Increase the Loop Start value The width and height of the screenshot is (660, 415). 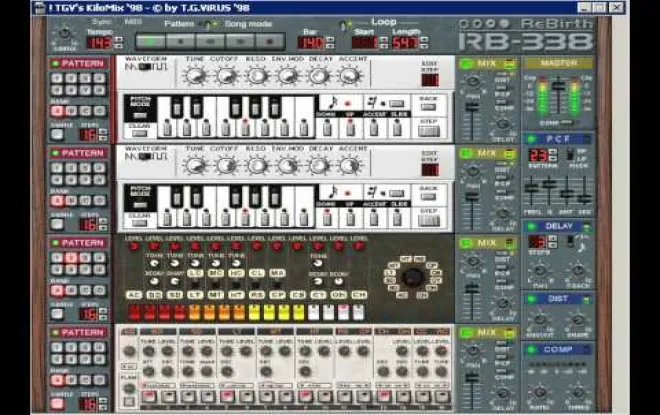point(383,40)
